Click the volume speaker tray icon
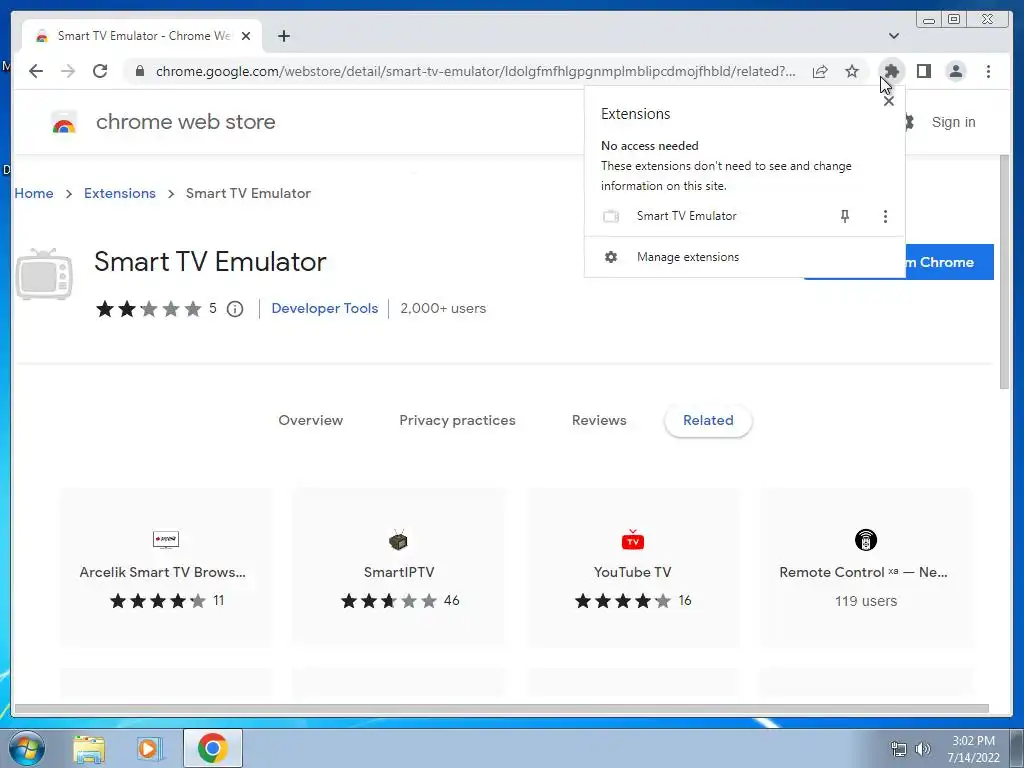Viewport: 1024px width, 768px height. 923,749
